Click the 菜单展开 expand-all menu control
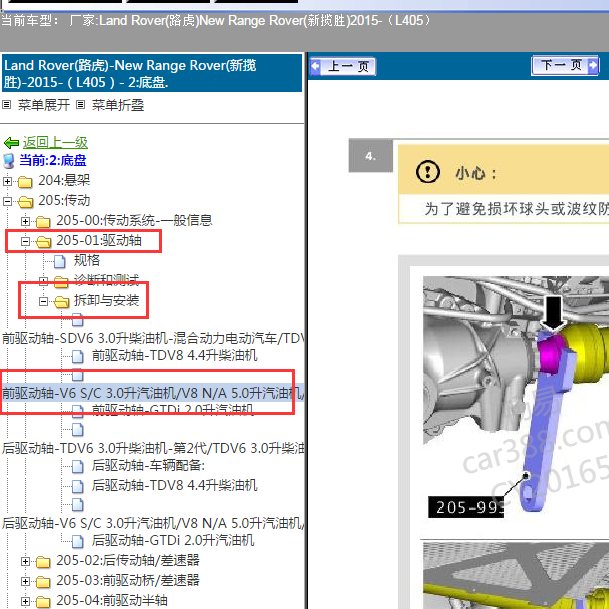 click(x=44, y=105)
